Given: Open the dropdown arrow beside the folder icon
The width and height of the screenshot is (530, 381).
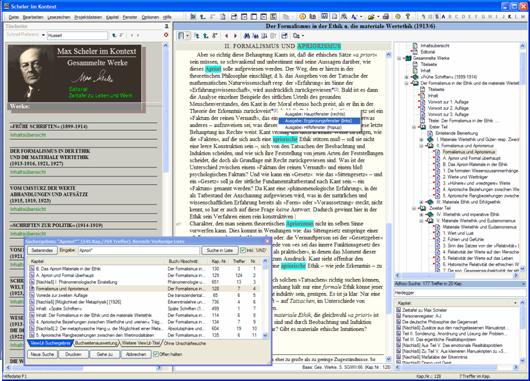Looking at the screenshot, I should point(378,17).
